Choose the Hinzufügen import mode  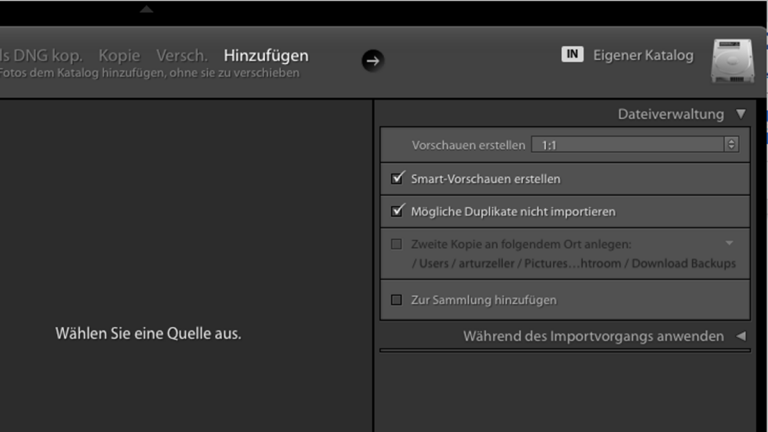pyautogui.click(x=266, y=55)
